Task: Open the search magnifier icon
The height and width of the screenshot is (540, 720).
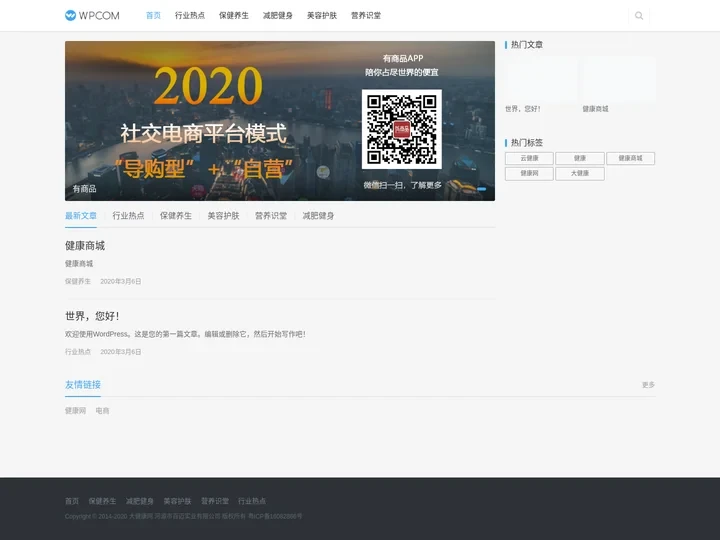Action: [x=639, y=16]
